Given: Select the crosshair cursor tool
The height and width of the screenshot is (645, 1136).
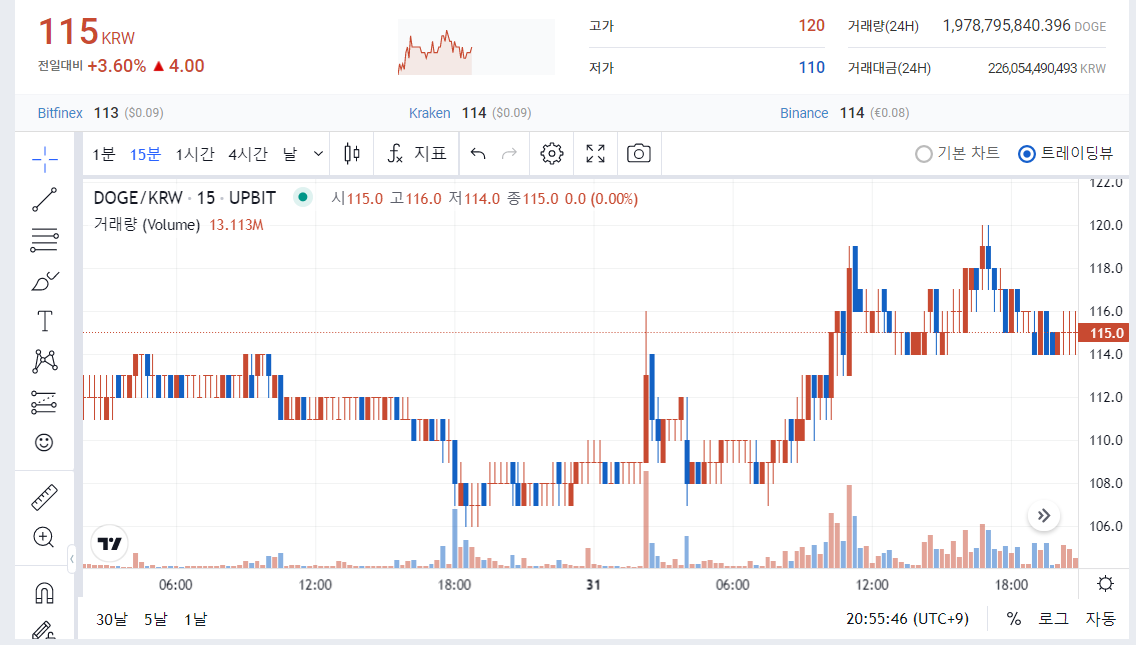Looking at the screenshot, I should [44, 159].
